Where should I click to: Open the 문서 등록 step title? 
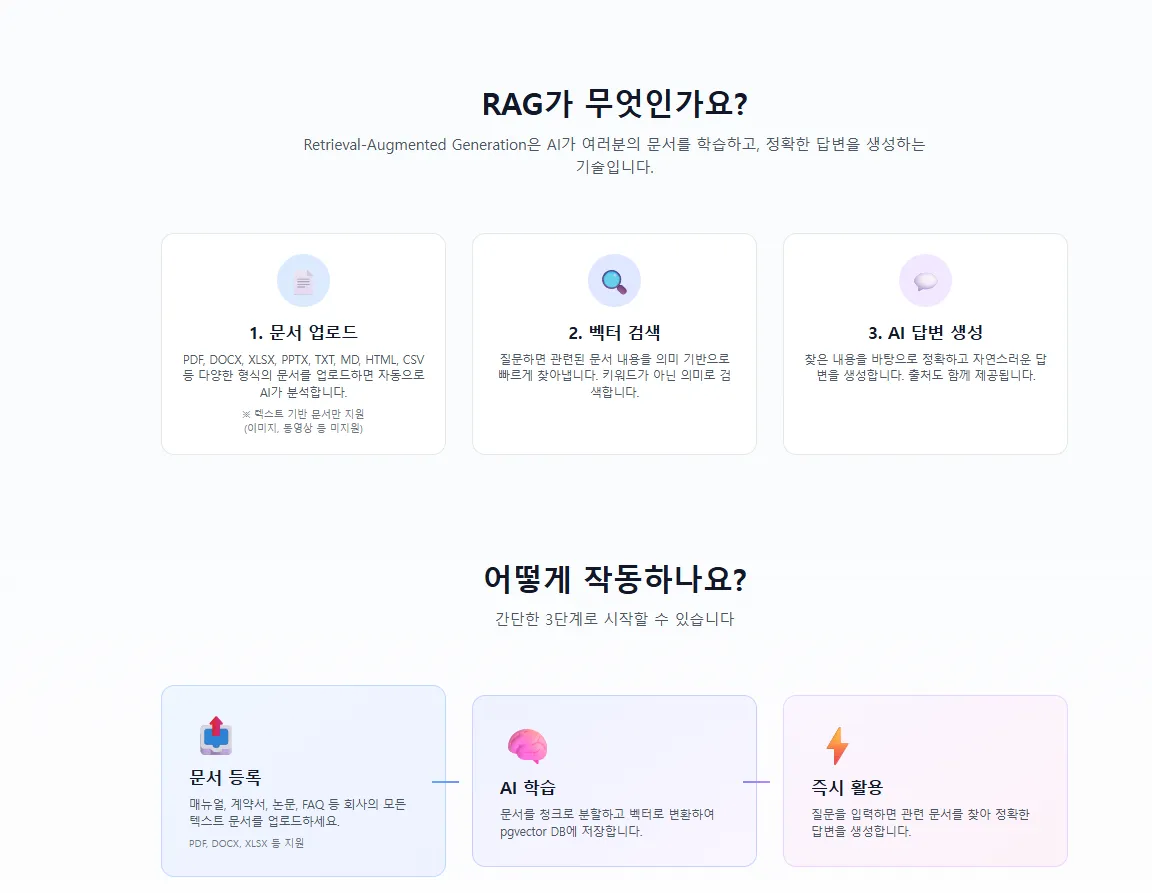225,777
